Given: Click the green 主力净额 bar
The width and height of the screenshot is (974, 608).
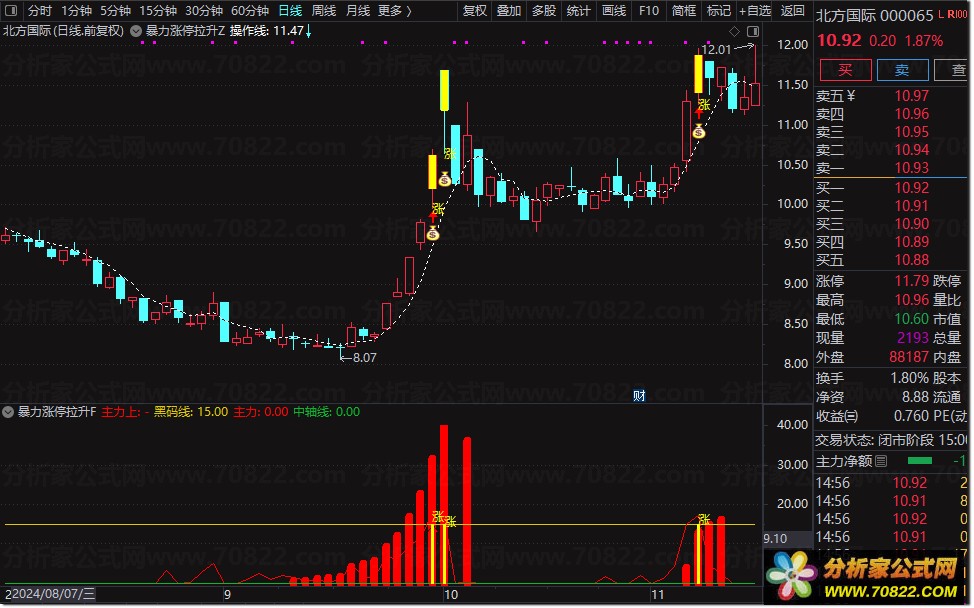Looking at the screenshot, I should tap(920, 461).
